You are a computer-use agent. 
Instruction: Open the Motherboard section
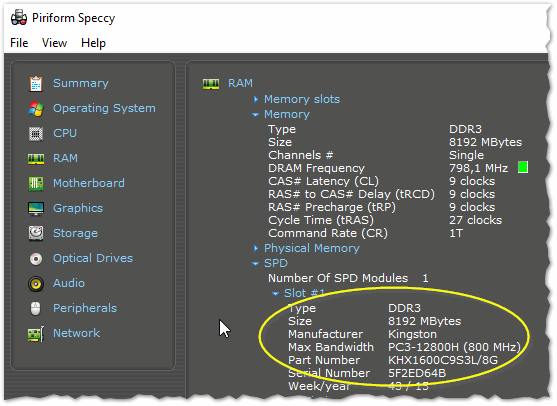point(89,183)
